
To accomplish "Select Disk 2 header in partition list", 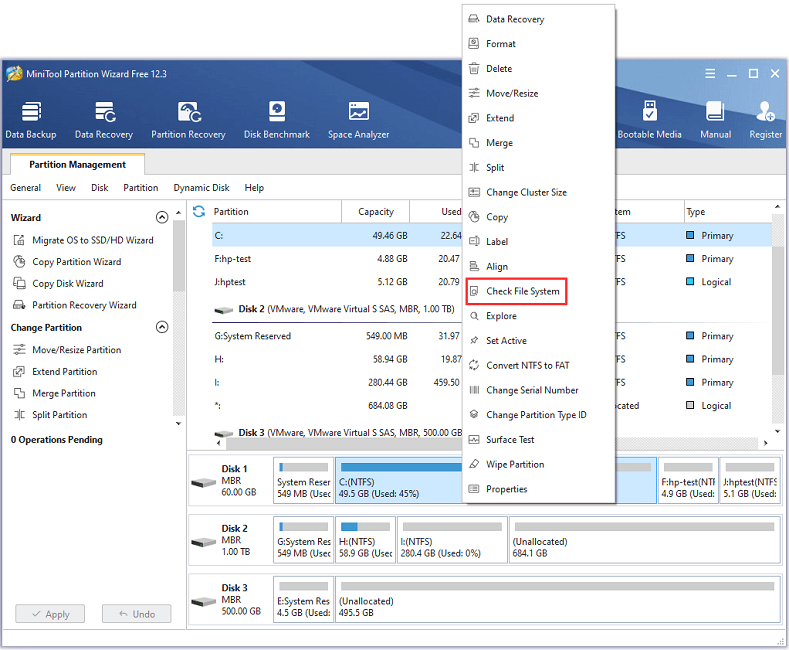I will point(335,309).
